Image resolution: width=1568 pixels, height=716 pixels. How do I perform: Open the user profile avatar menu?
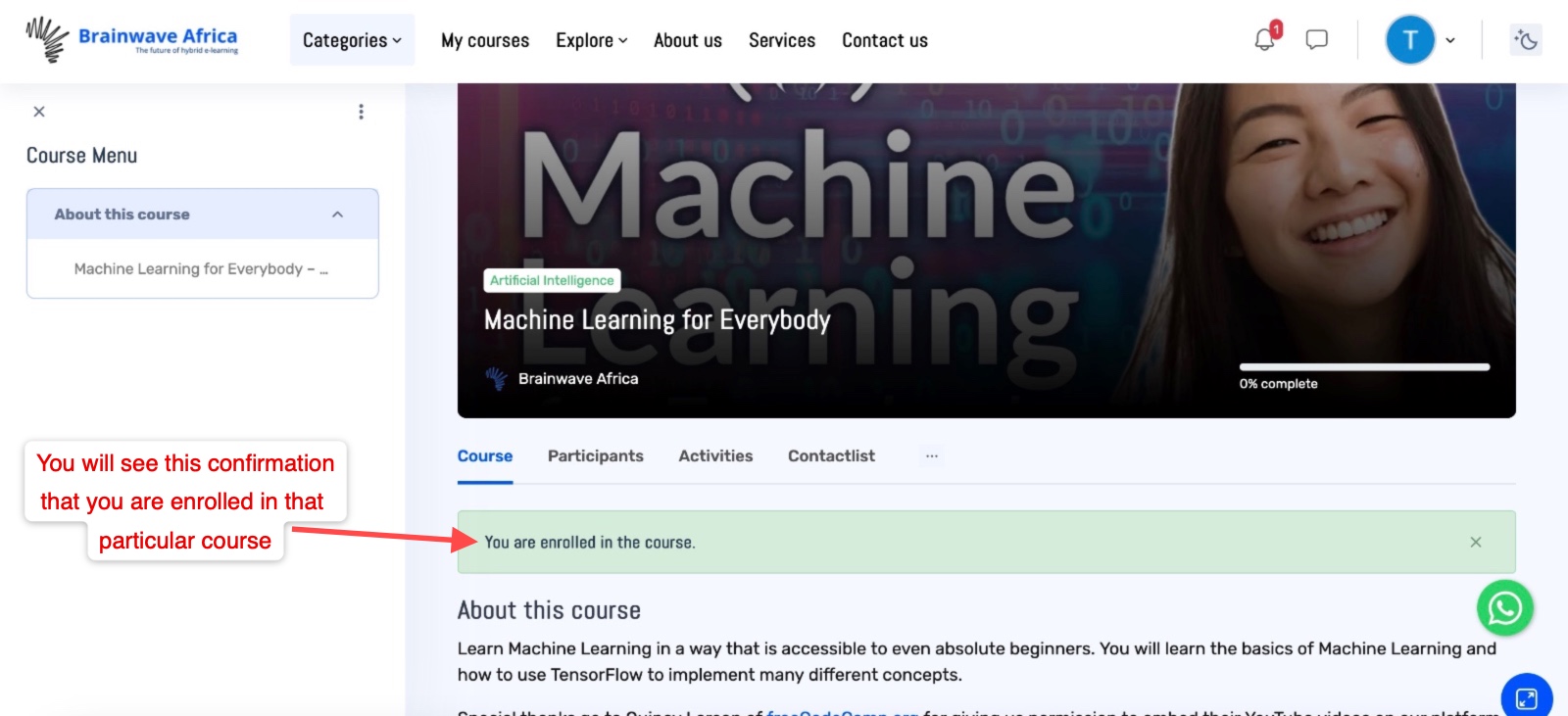coord(1409,40)
